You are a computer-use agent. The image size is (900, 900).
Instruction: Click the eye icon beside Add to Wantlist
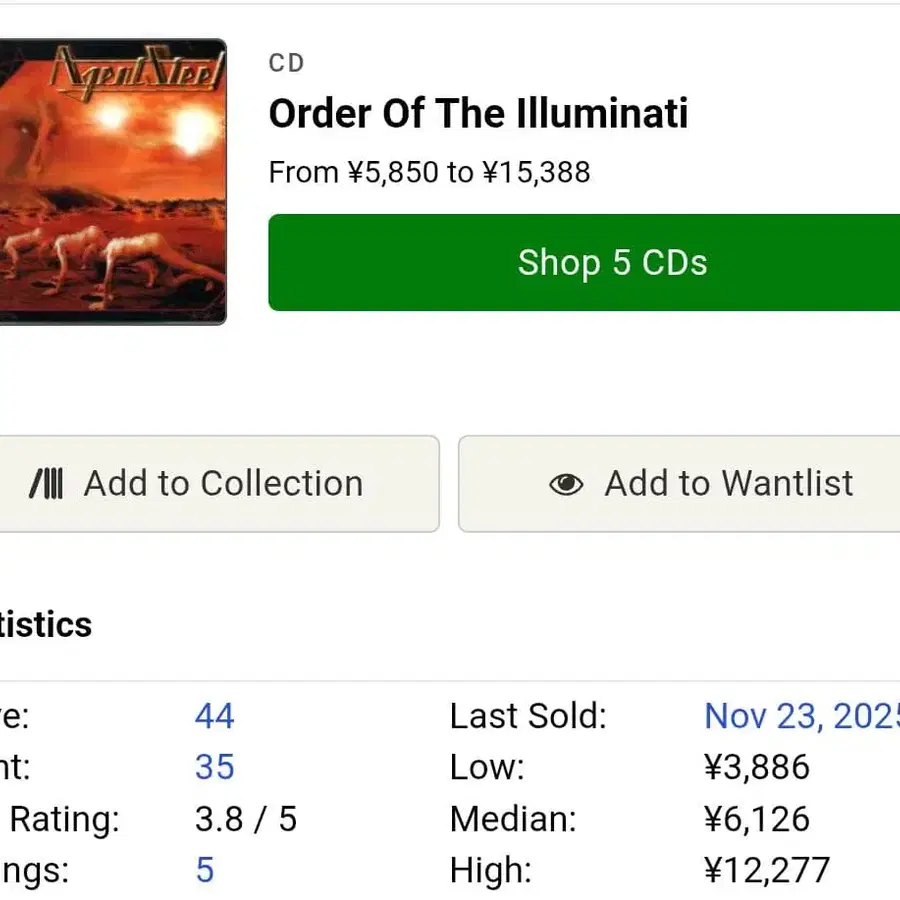tap(566, 484)
